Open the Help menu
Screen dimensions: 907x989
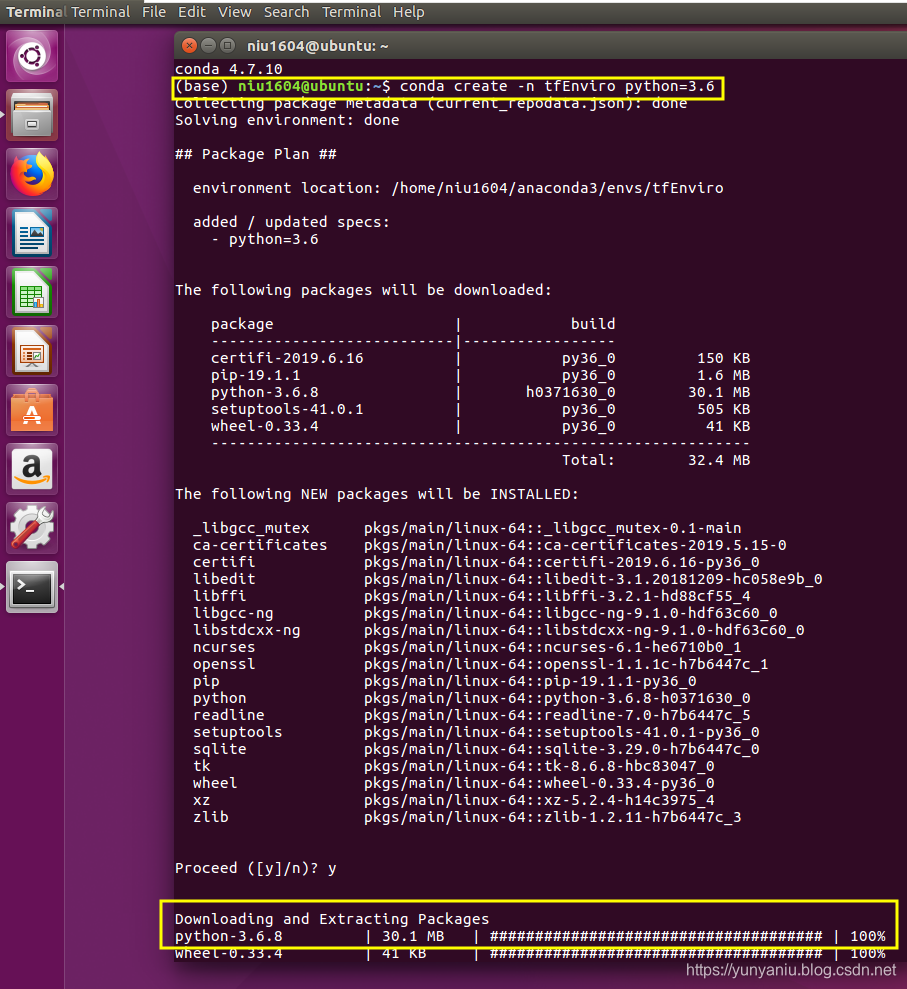click(408, 12)
